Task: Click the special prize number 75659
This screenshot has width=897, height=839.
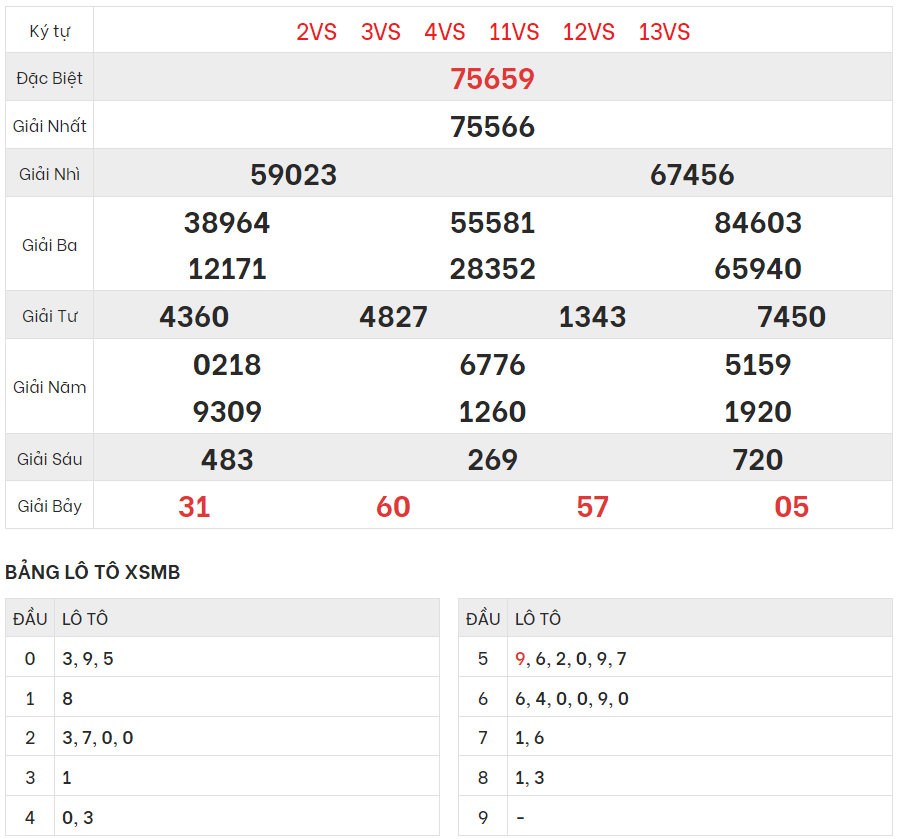Action: point(492,79)
